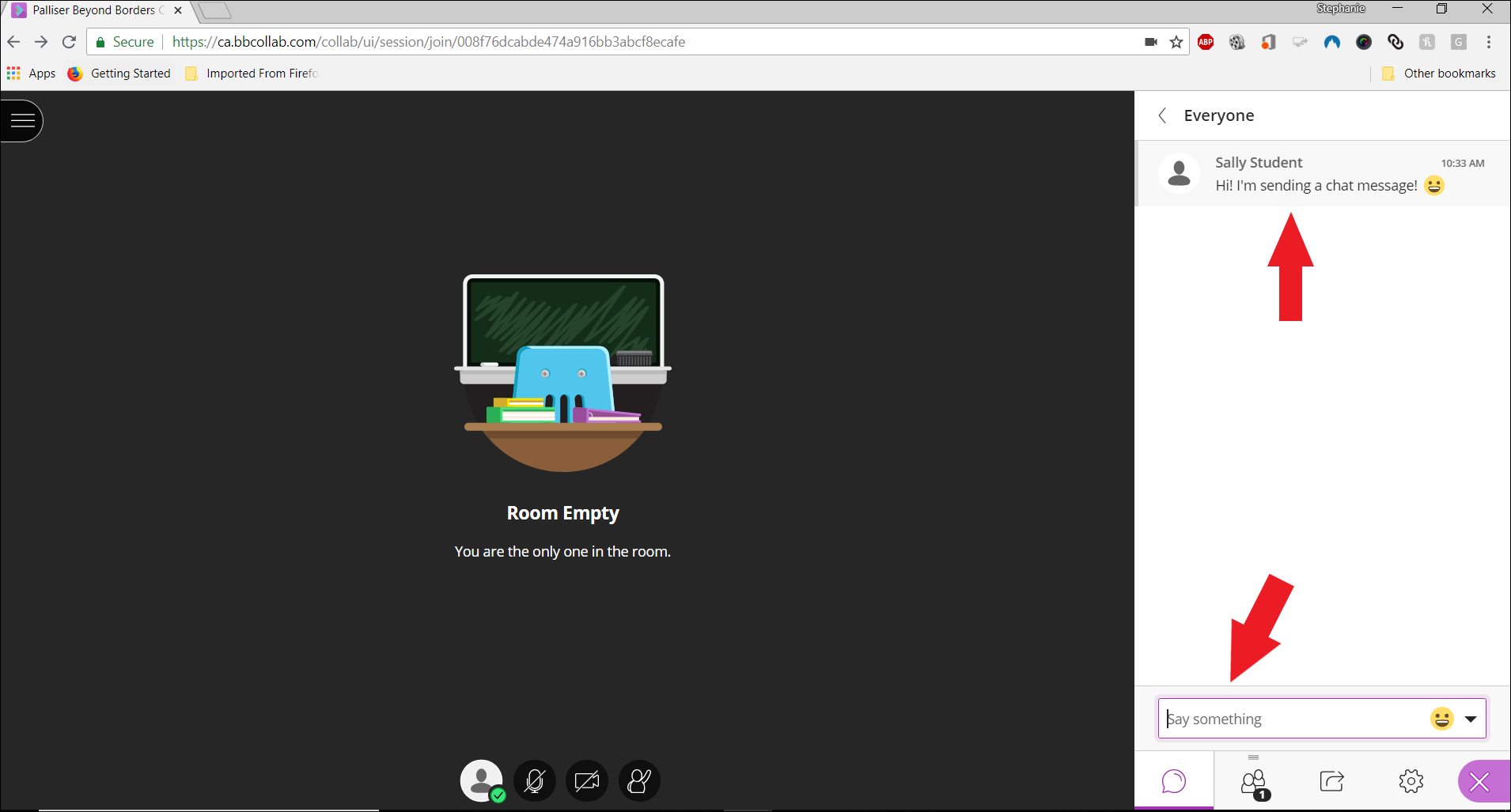Screen dimensions: 1511x812
Task: Switch to the My Settings gear tab
Action: pos(1411,781)
